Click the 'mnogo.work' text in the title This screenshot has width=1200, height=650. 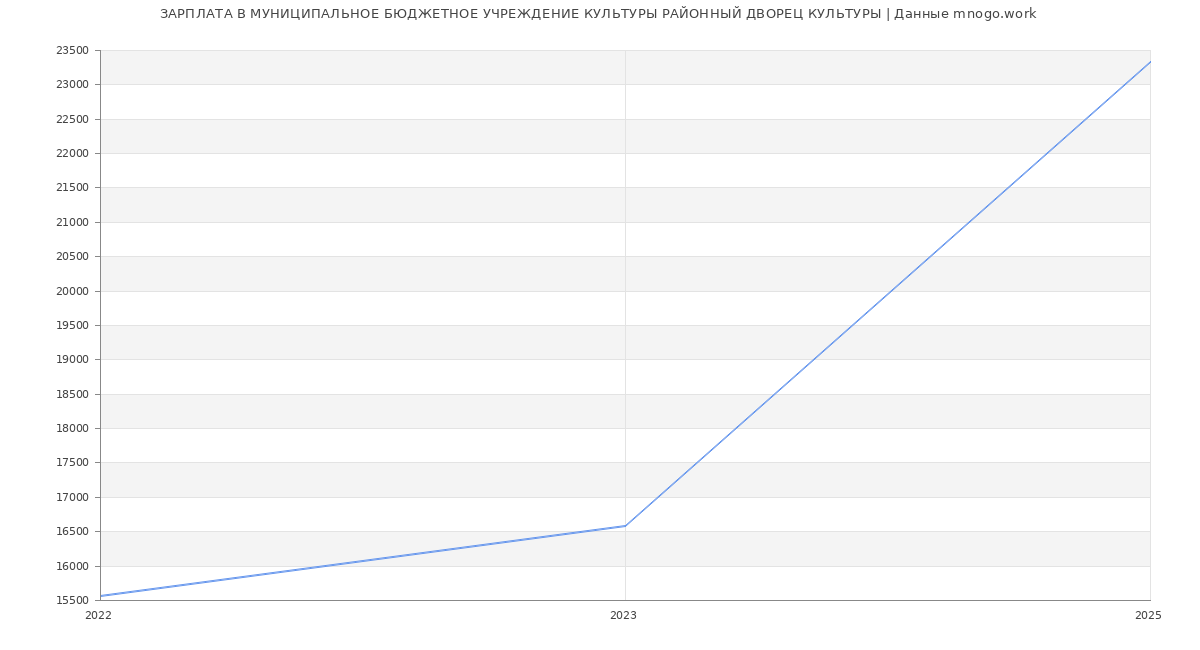(994, 14)
